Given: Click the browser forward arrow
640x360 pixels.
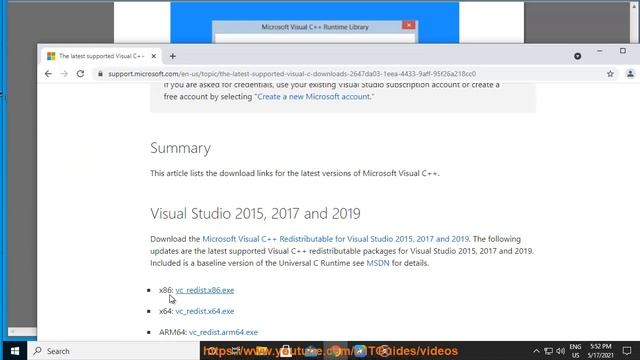Looking at the screenshot, I should (x=64, y=74).
